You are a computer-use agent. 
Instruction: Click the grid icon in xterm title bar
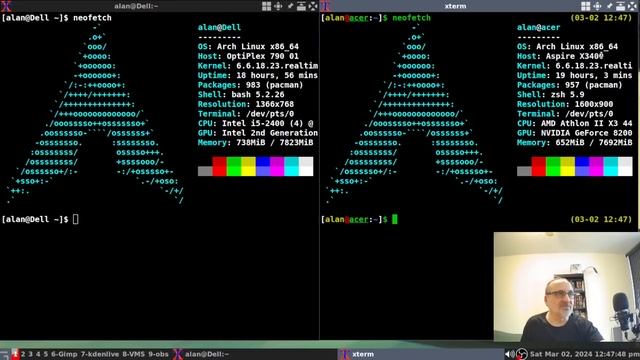tap(585, 6)
